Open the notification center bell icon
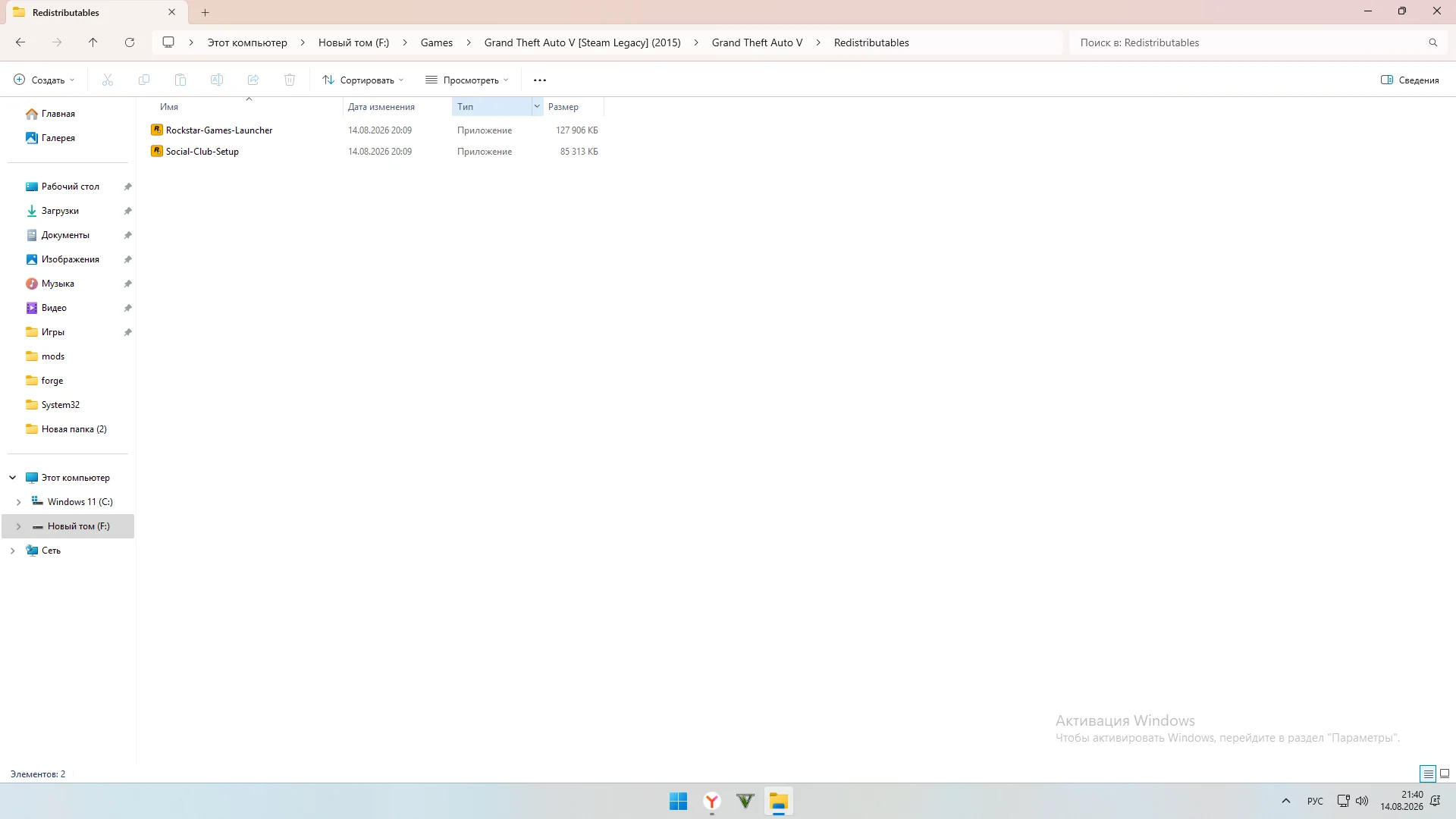1456x819 pixels. (x=1435, y=801)
